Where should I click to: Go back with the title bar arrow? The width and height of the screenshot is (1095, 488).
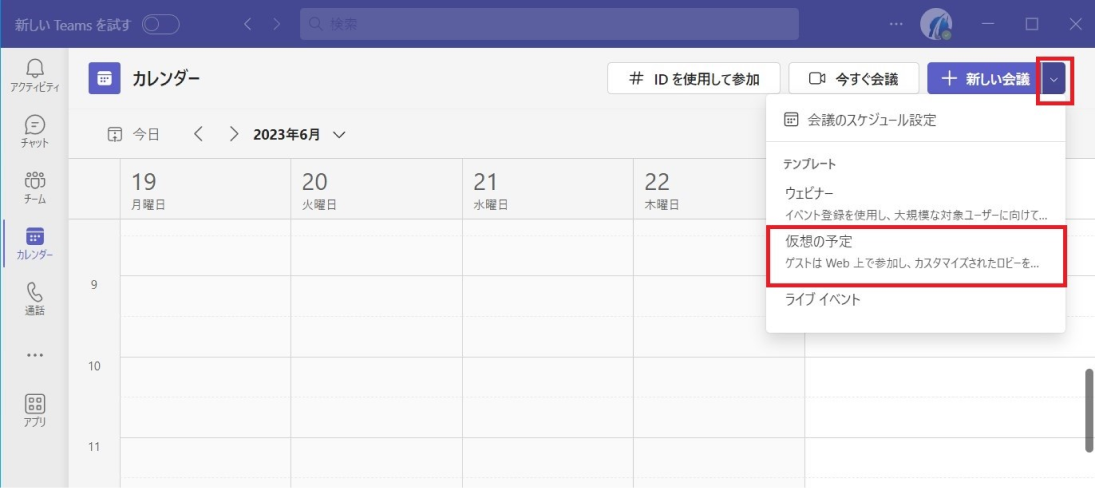click(x=247, y=24)
